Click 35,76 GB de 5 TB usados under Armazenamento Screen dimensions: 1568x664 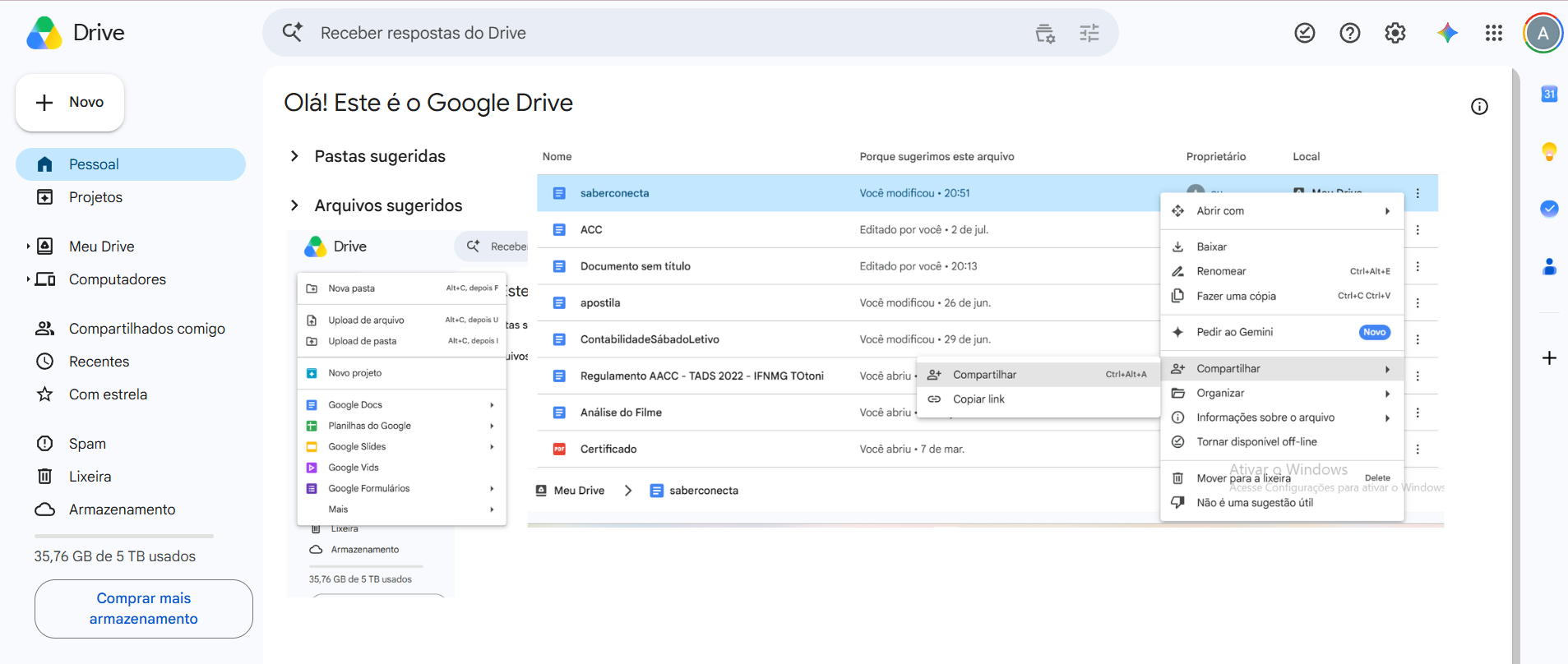pos(115,556)
